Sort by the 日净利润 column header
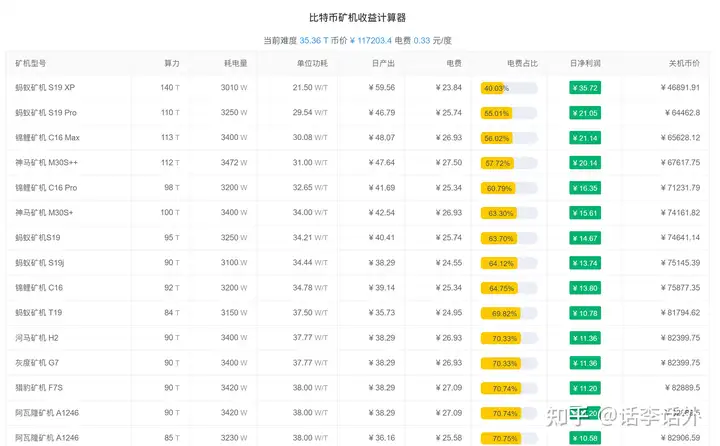Viewport: 720px width, 446px height. (585, 63)
